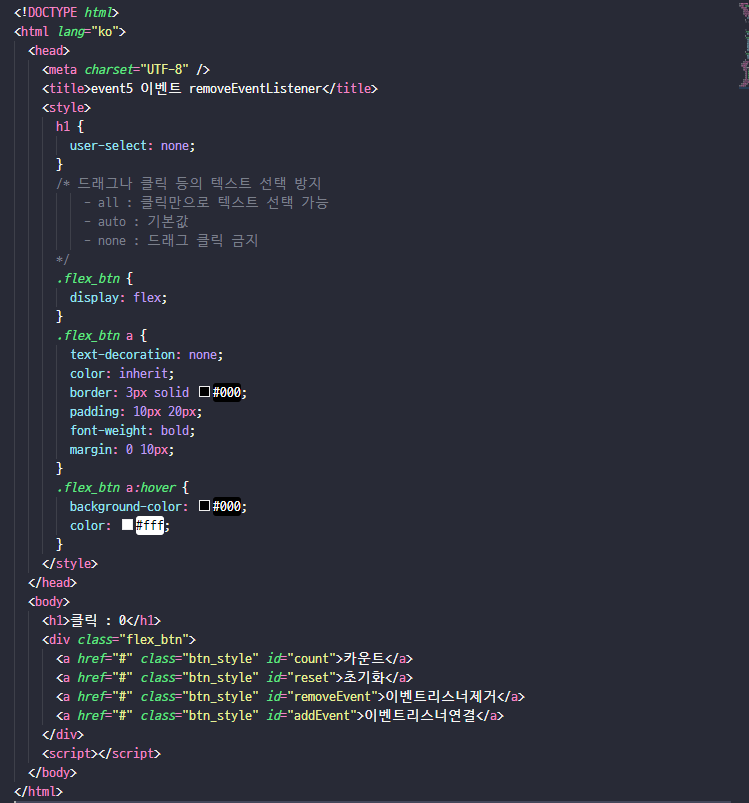Click the black swatch beside background-color #000
This screenshot has width=749, height=803.
point(204,506)
